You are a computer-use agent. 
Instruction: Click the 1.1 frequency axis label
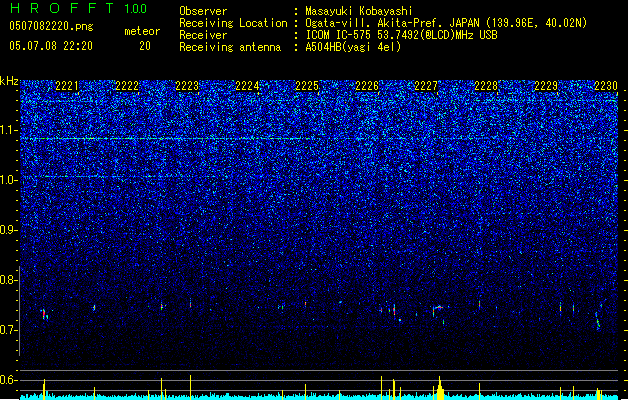pos(8,130)
